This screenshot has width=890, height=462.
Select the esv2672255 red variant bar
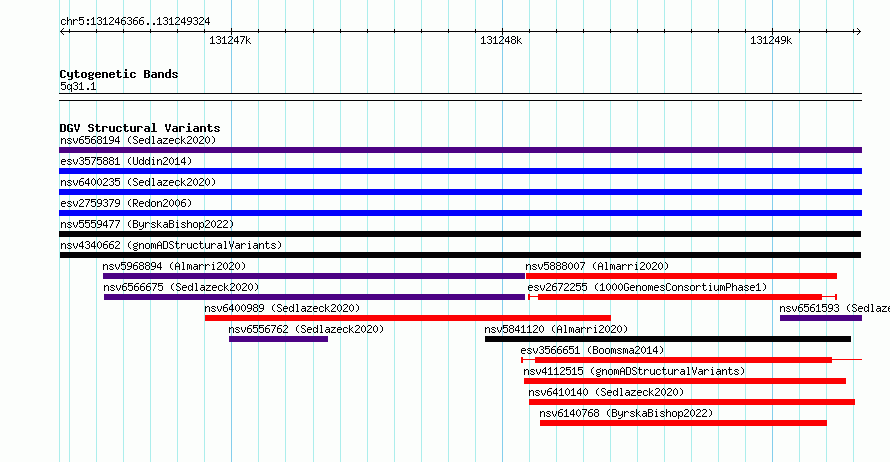point(682,297)
